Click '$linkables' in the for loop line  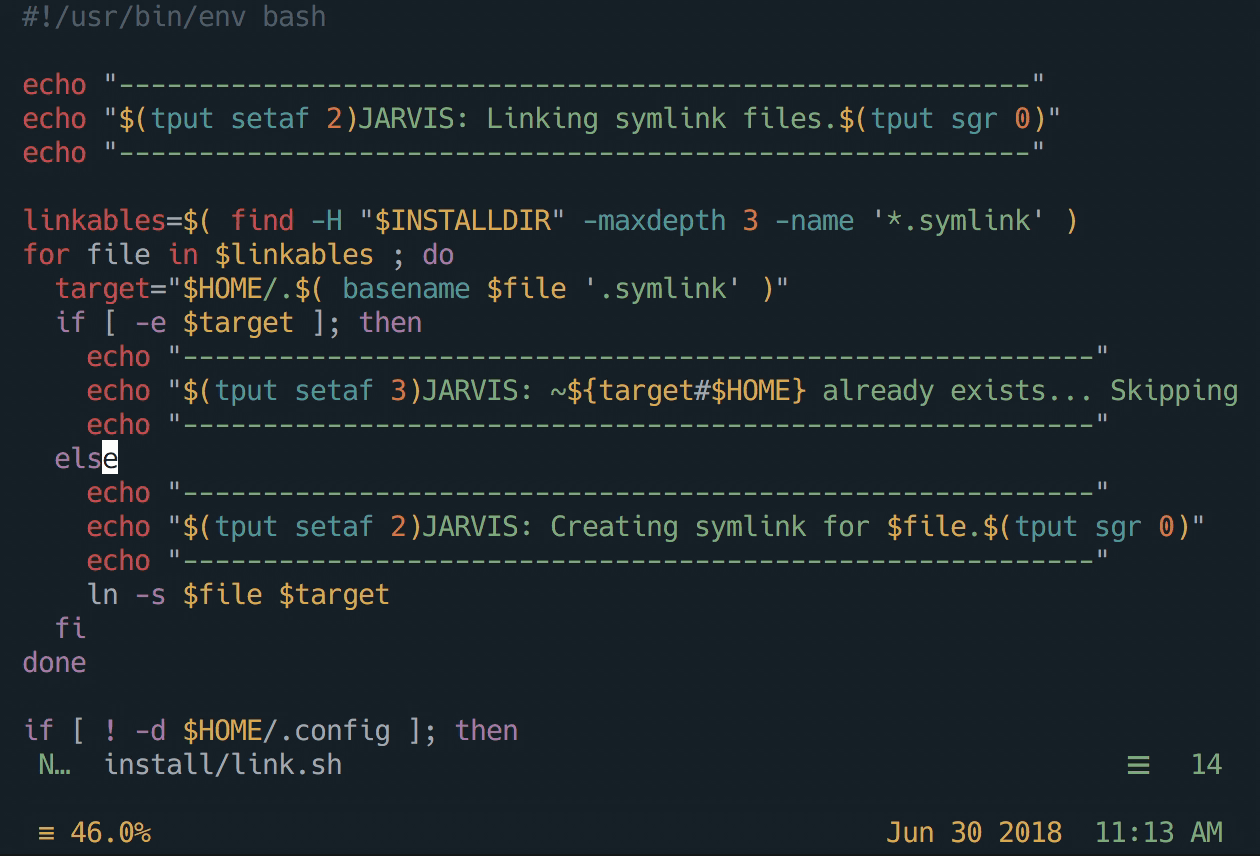294,254
